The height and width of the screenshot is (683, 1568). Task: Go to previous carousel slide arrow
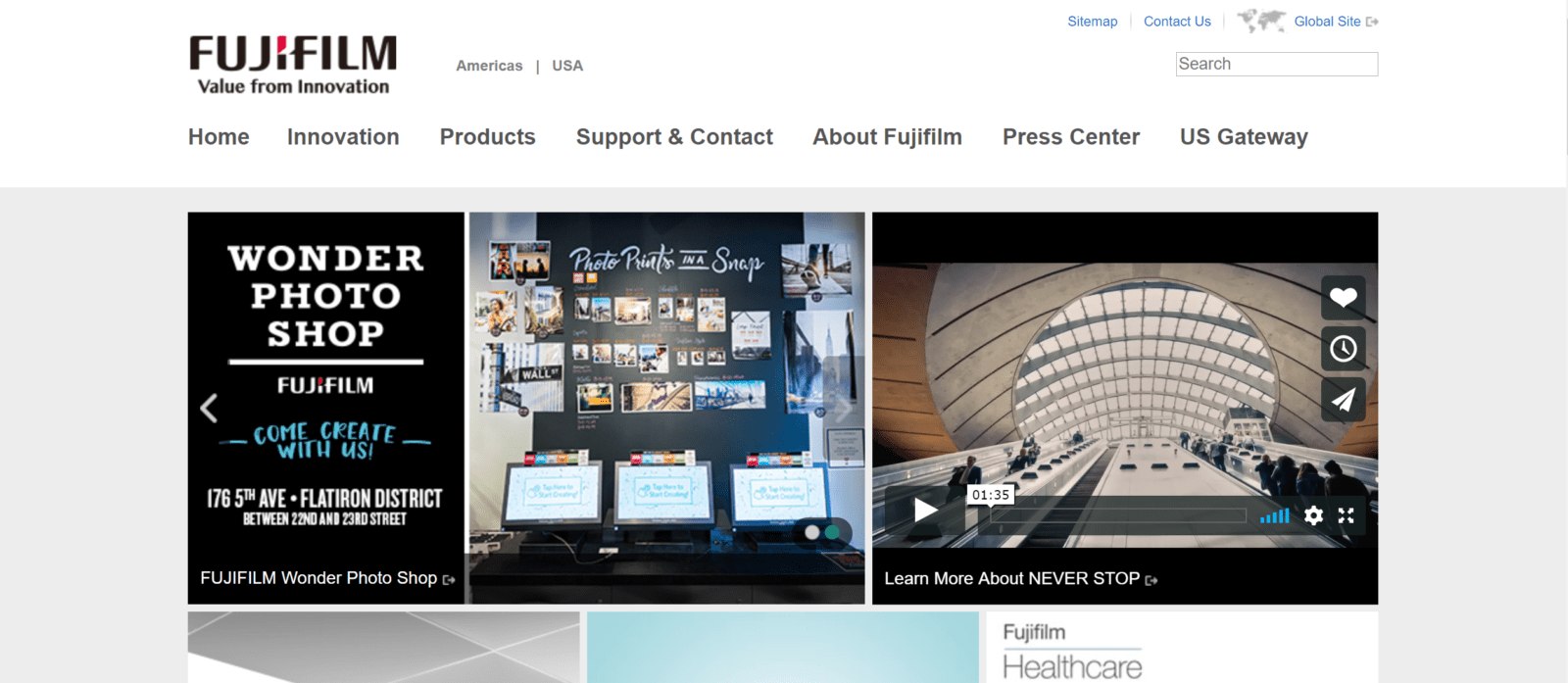[x=209, y=408]
